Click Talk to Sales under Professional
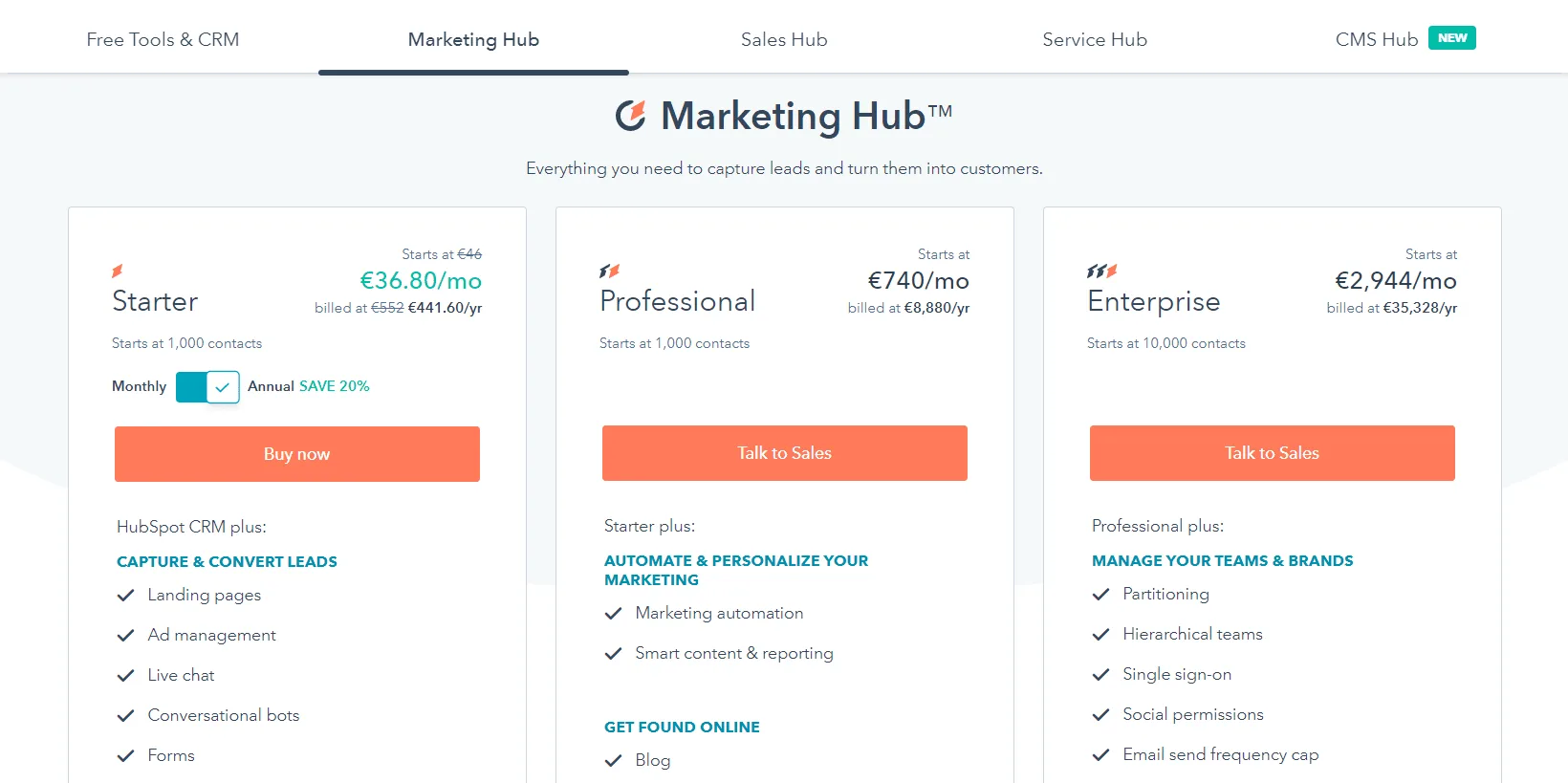The height and width of the screenshot is (783, 1568). (785, 453)
